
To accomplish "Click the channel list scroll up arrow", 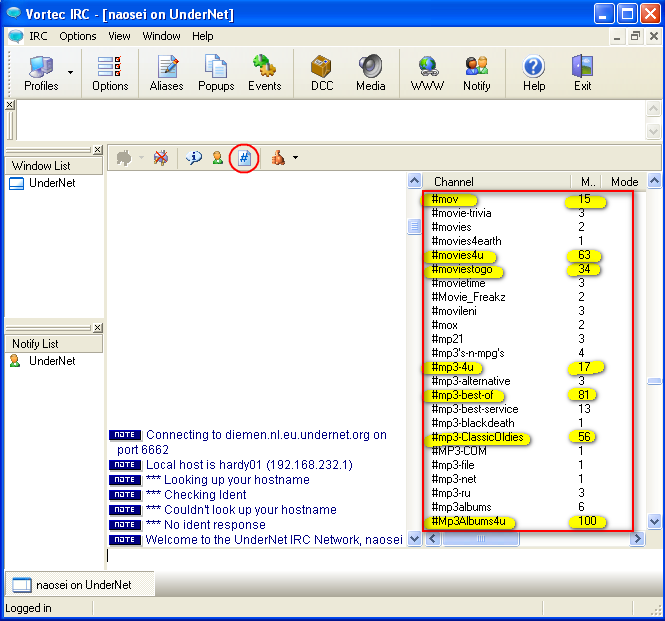I will pos(654,181).
